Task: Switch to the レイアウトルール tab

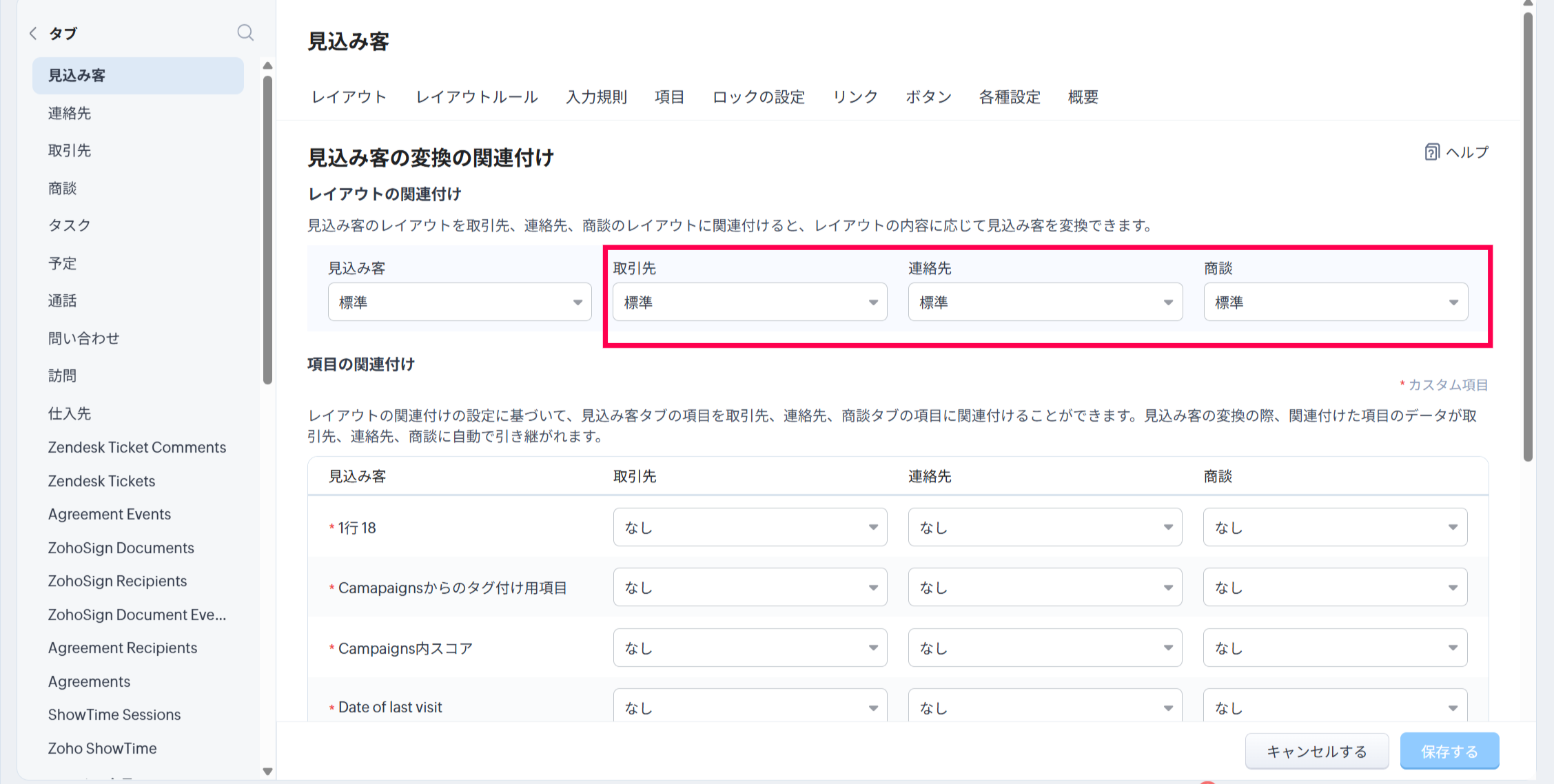Action: 477,97
